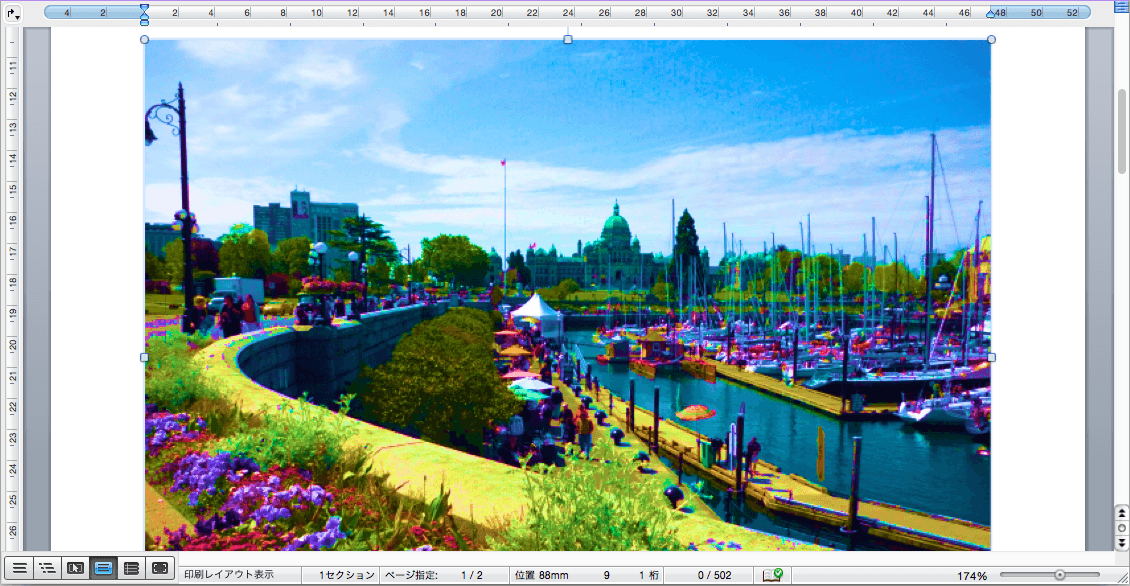This screenshot has width=1130, height=586.
Task: Click the middle-left image resize handle
Action: coord(144,357)
